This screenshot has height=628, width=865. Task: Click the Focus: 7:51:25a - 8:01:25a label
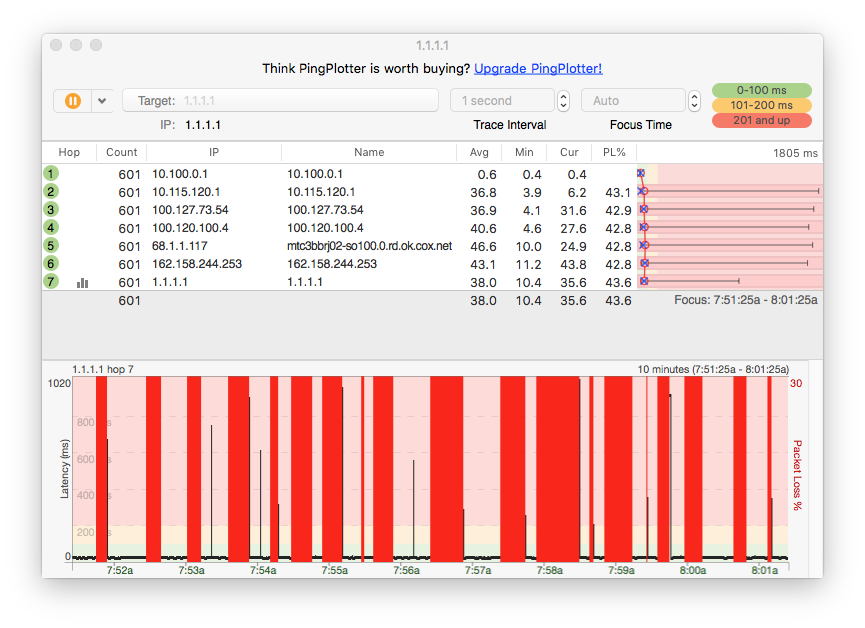coord(746,300)
